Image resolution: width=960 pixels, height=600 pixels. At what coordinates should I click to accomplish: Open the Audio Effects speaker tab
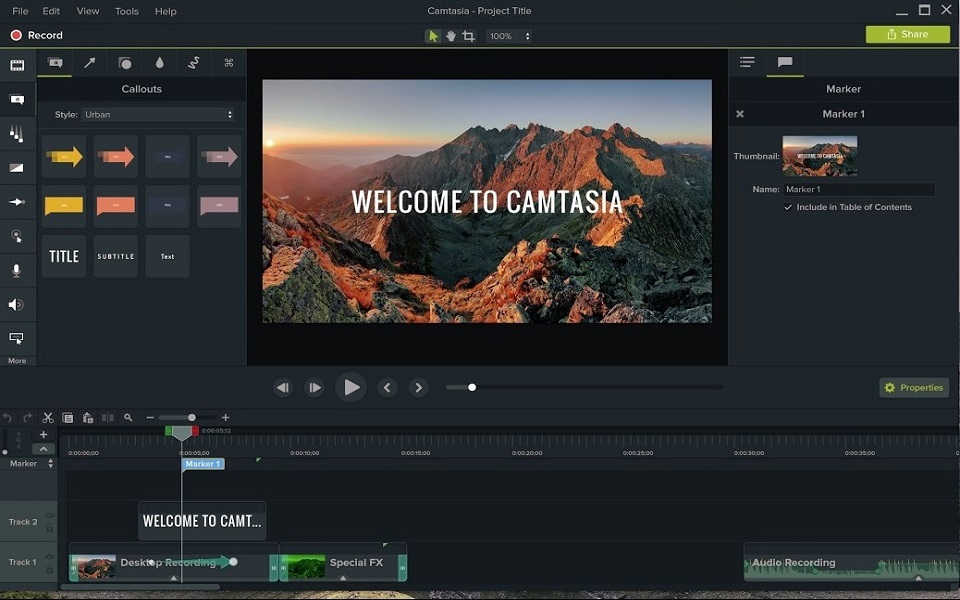click(17, 305)
